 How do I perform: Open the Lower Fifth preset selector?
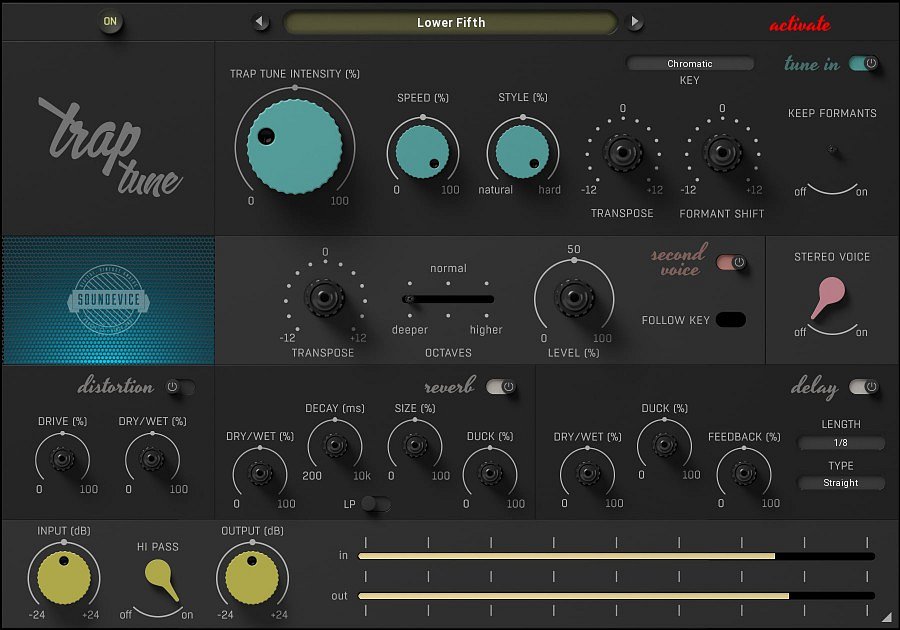tap(452, 21)
